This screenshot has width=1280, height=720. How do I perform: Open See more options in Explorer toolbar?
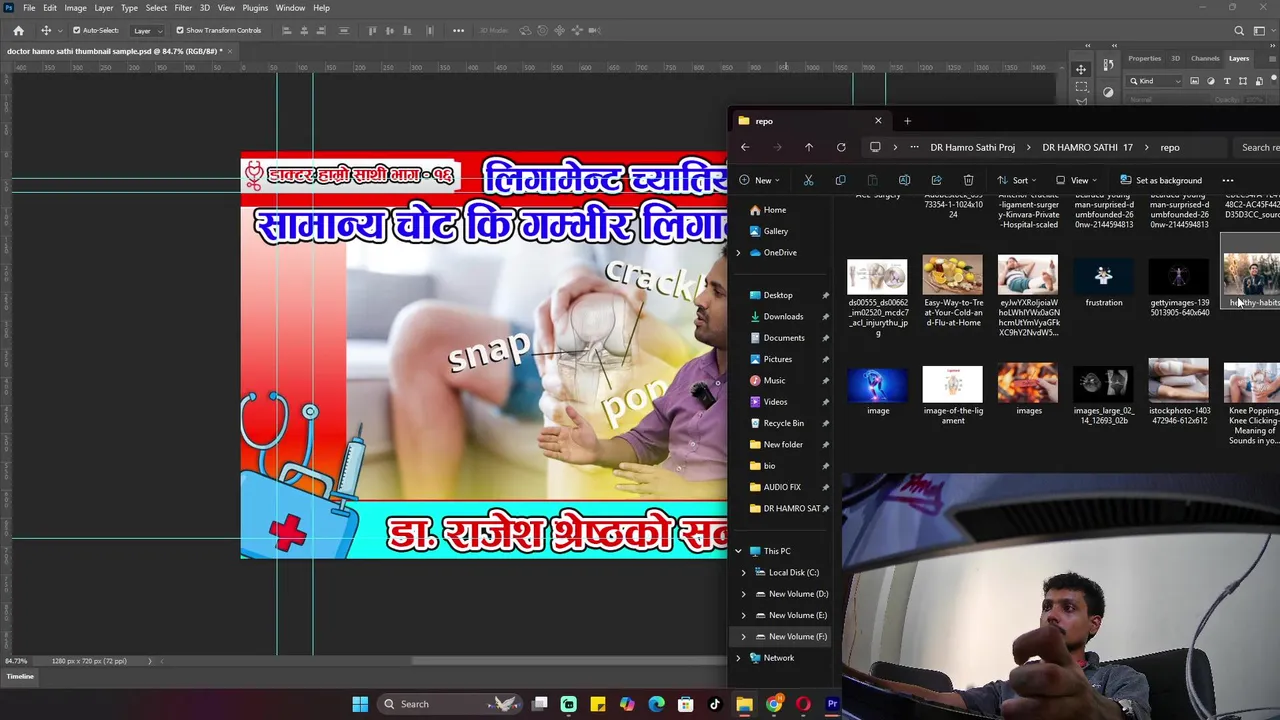(x=1228, y=181)
